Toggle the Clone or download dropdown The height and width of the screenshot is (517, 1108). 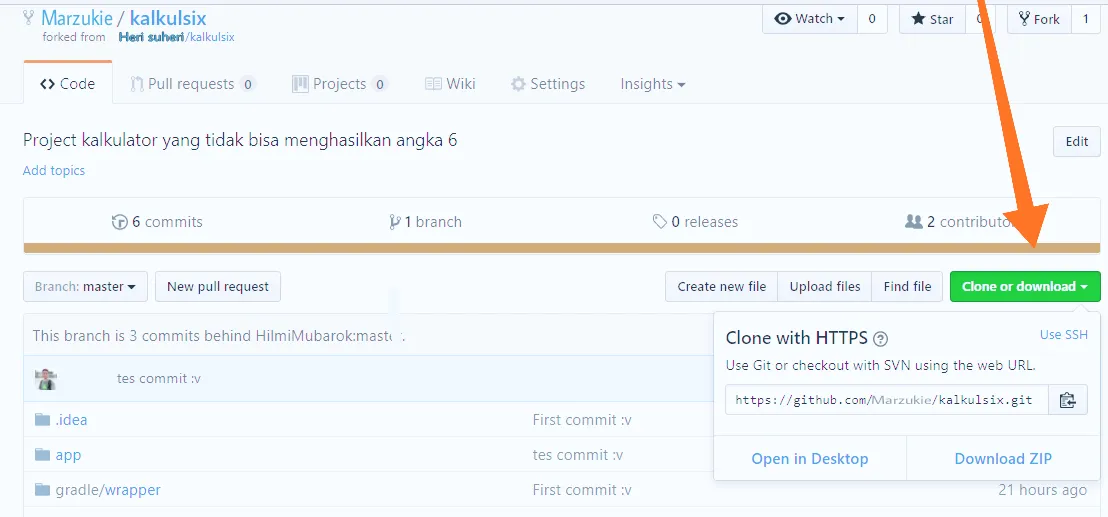point(1025,287)
